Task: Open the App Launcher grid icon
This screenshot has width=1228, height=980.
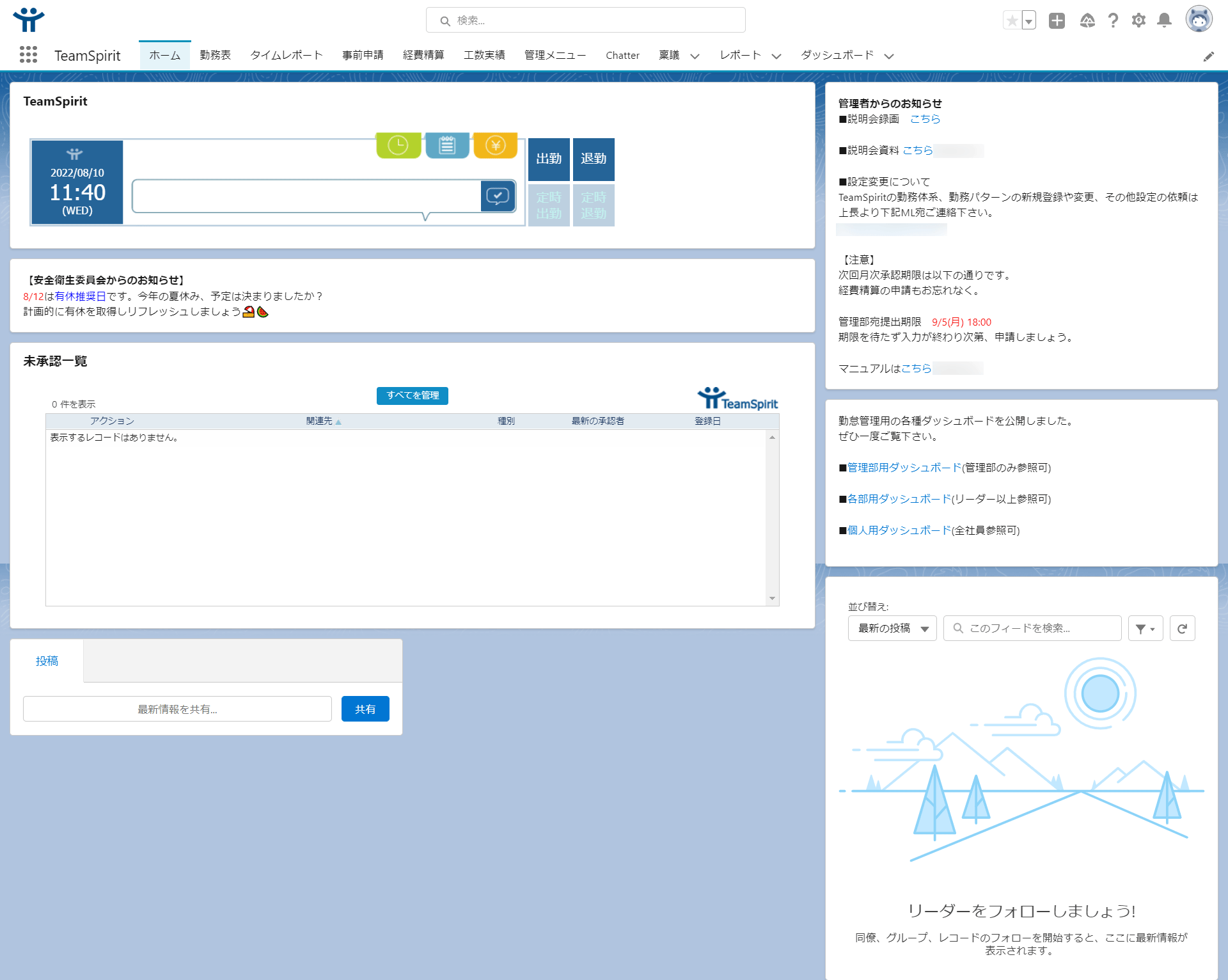Action: pyautogui.click(x=28, y=55)
